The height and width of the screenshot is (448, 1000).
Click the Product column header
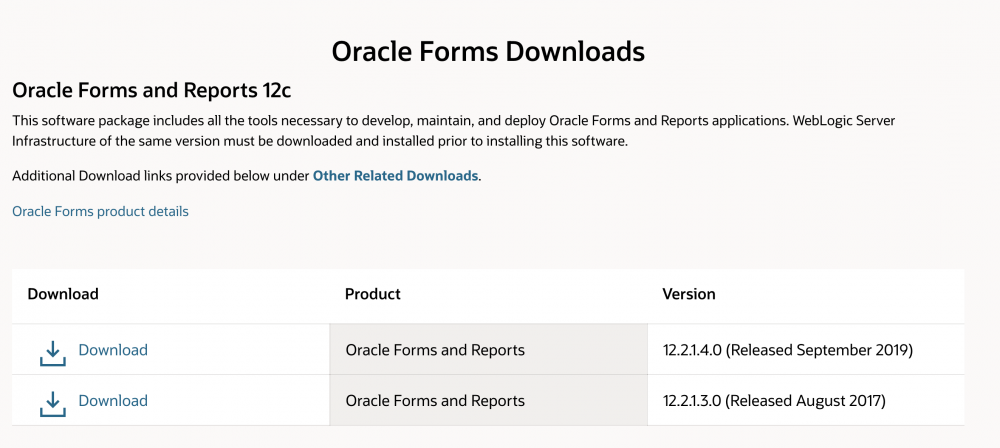[372, 294]
